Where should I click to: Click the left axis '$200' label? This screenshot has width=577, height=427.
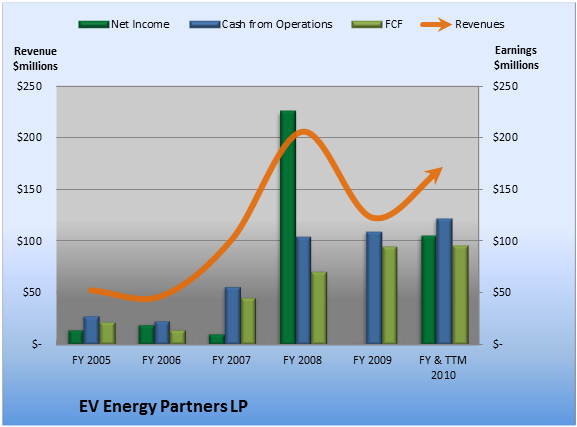pyautogui.click(x=29, y=137)
